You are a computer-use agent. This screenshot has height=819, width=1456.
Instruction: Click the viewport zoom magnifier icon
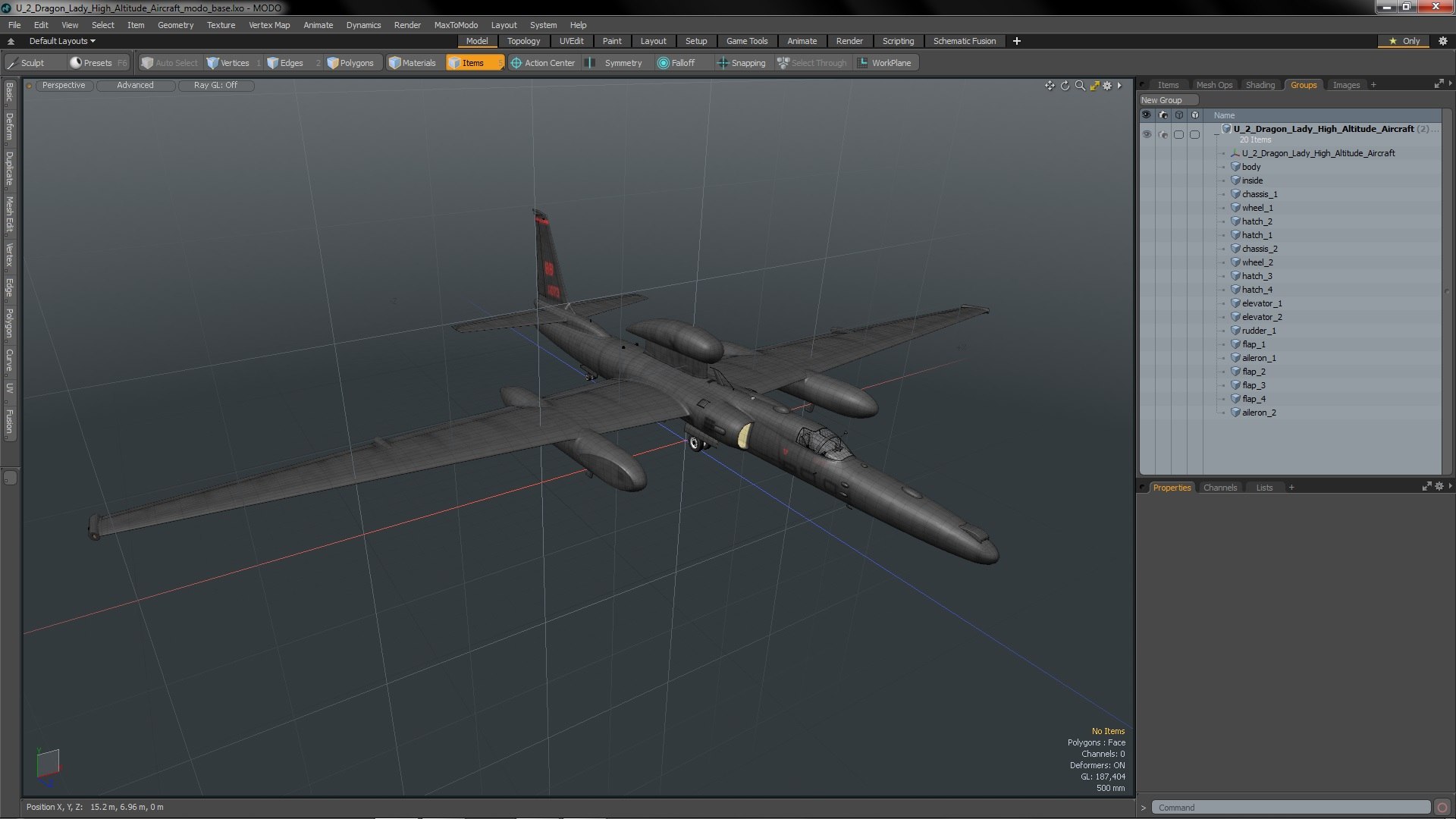pos(1080,86)
